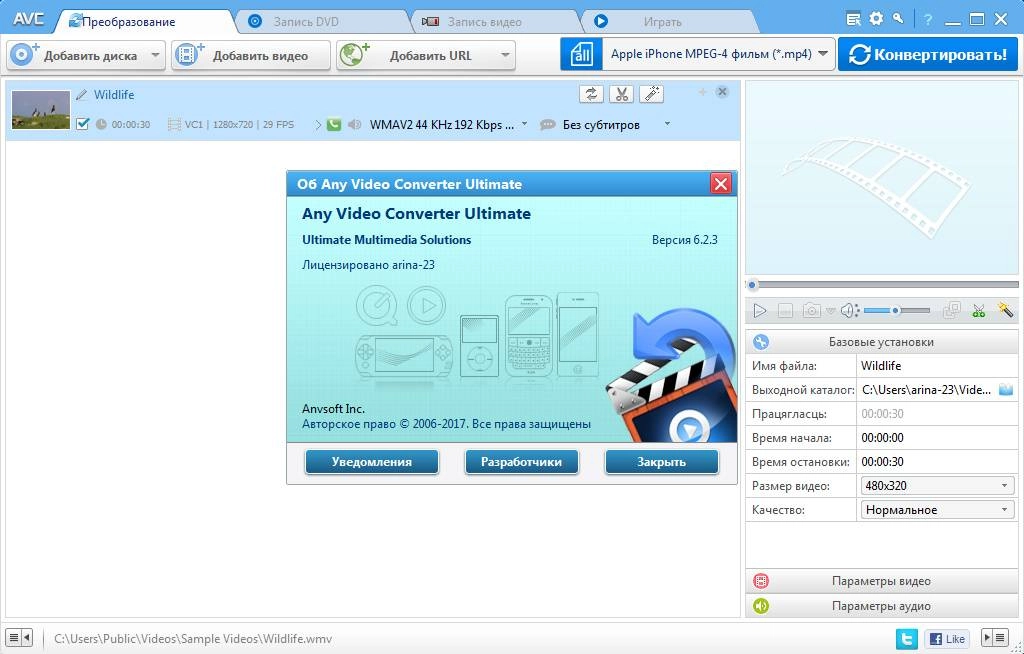Start conversion with Конвертировать! button
The width and height of the screenshot is (1024, 654).
[927, 54]
